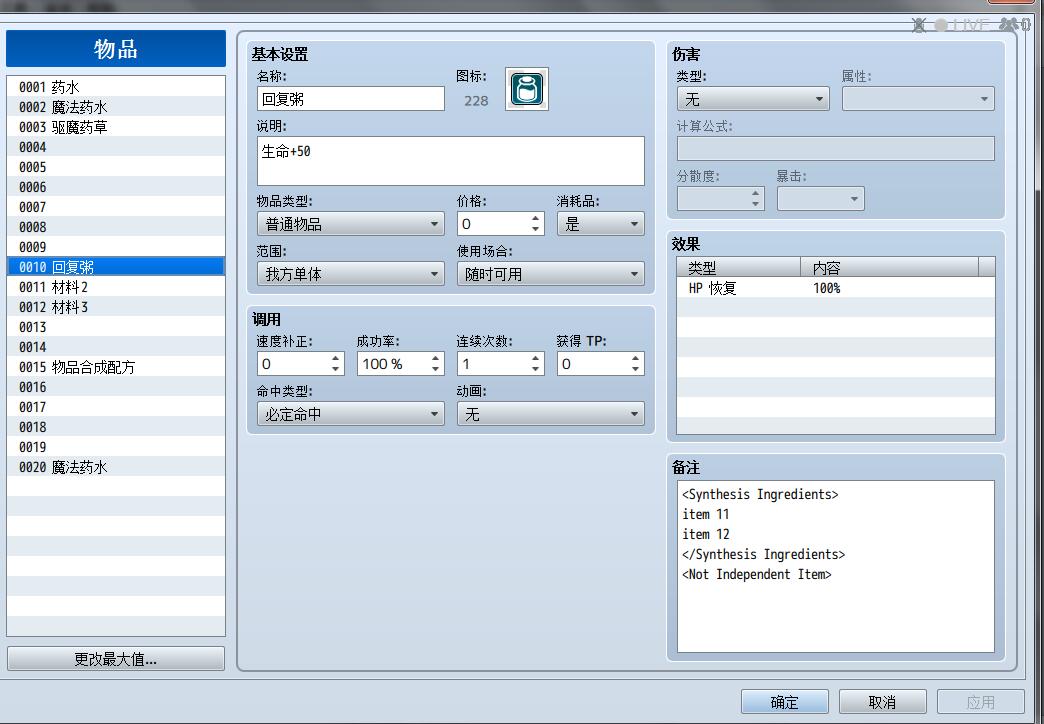1044x724 pixels.
Task: Open the 伤害 类型 dropdown showing 无
Action: pos(753,99)
